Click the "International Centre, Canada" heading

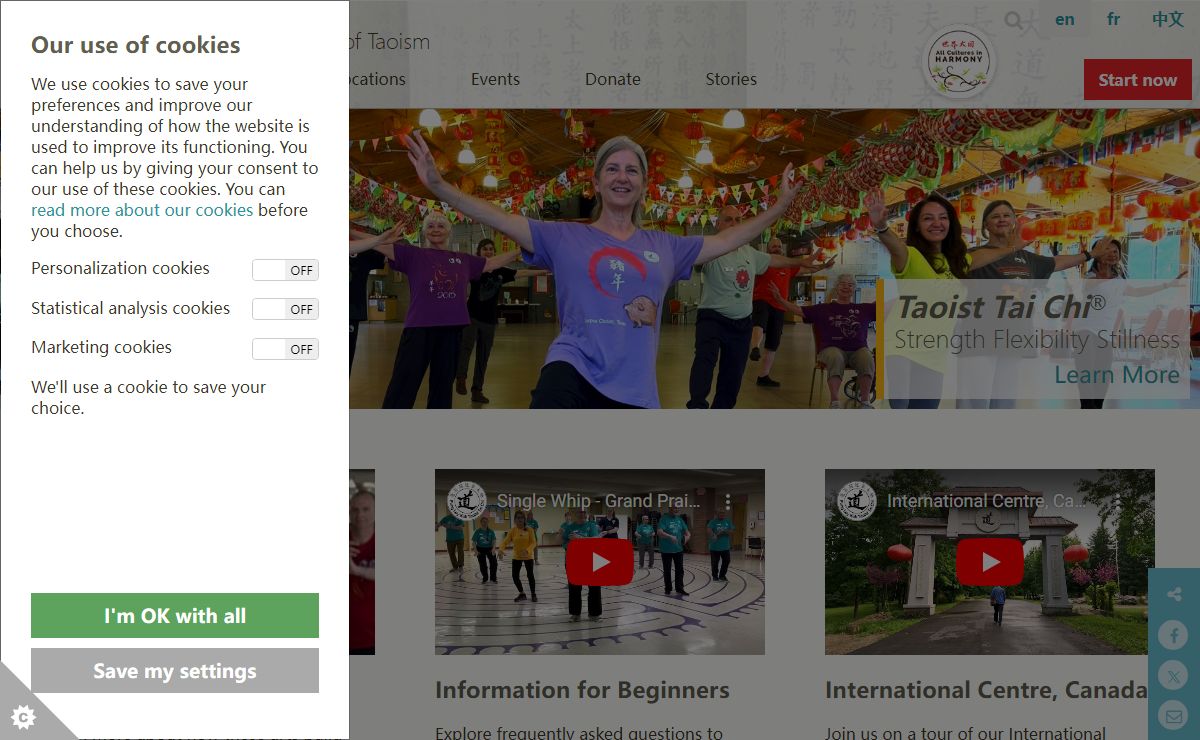click(x=986, y=690)
